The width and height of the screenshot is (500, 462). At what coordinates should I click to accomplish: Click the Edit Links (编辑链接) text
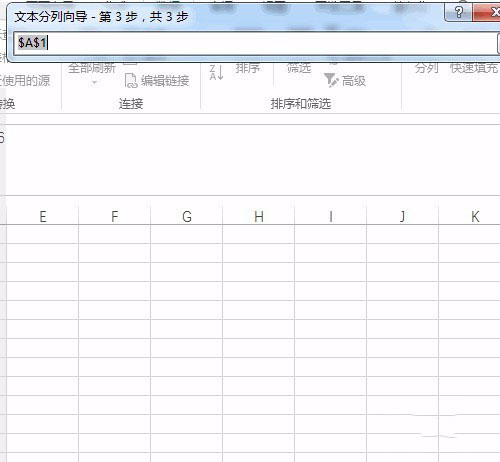point(165,81)
